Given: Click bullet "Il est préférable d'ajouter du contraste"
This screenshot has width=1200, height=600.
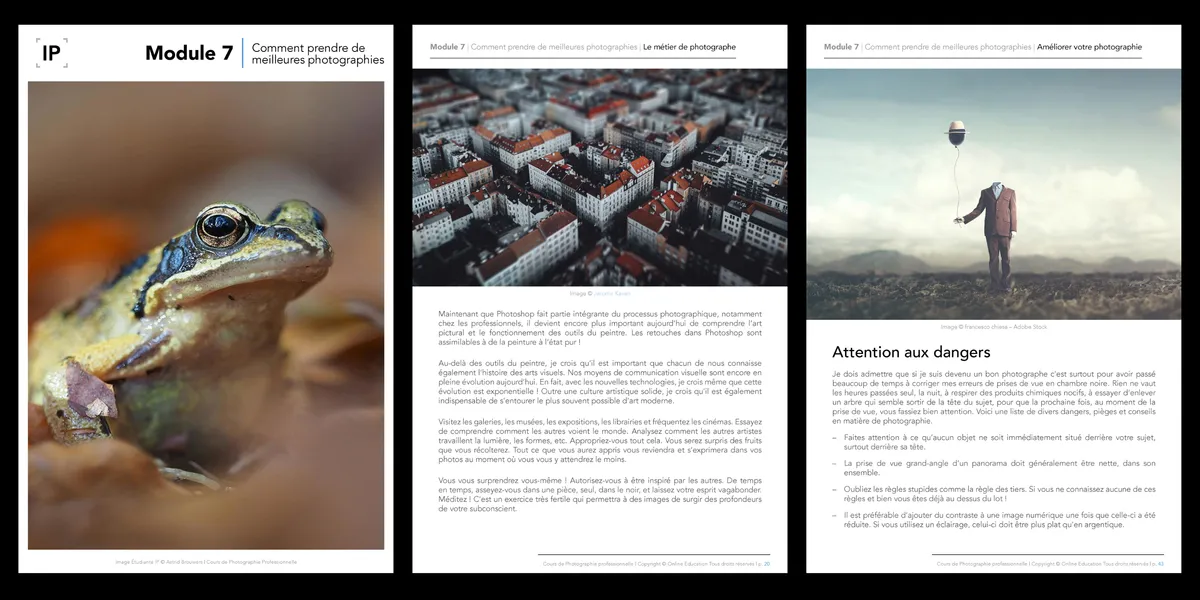Looking at the screenshot, I should tap(994, 520).
